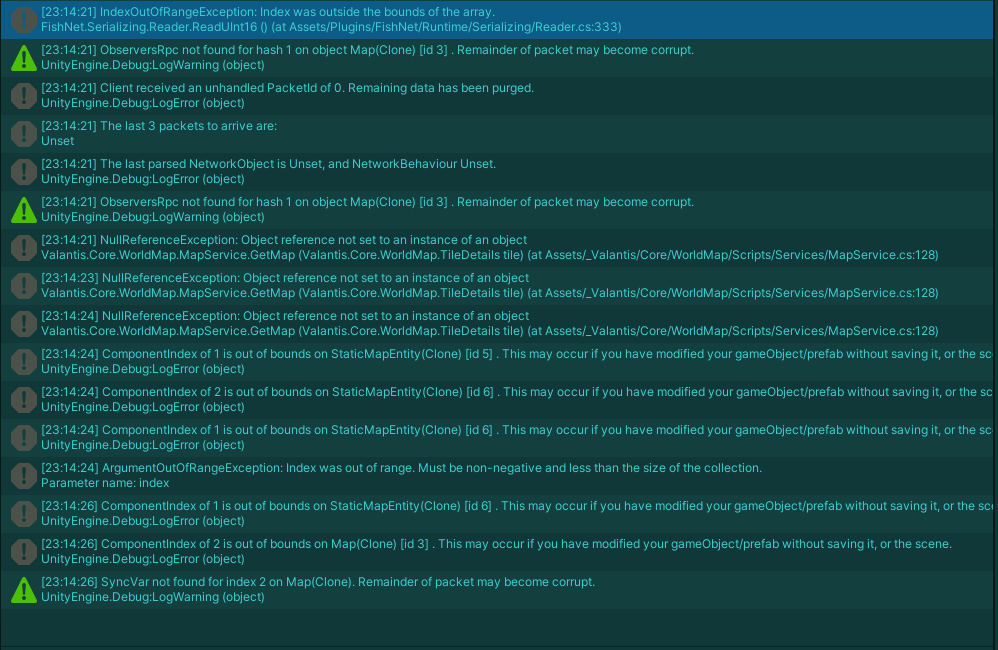998x650 pixels.
Task: Select the ObserversRpc warning row at 23:14:21
Action: (x=400, y=59)
